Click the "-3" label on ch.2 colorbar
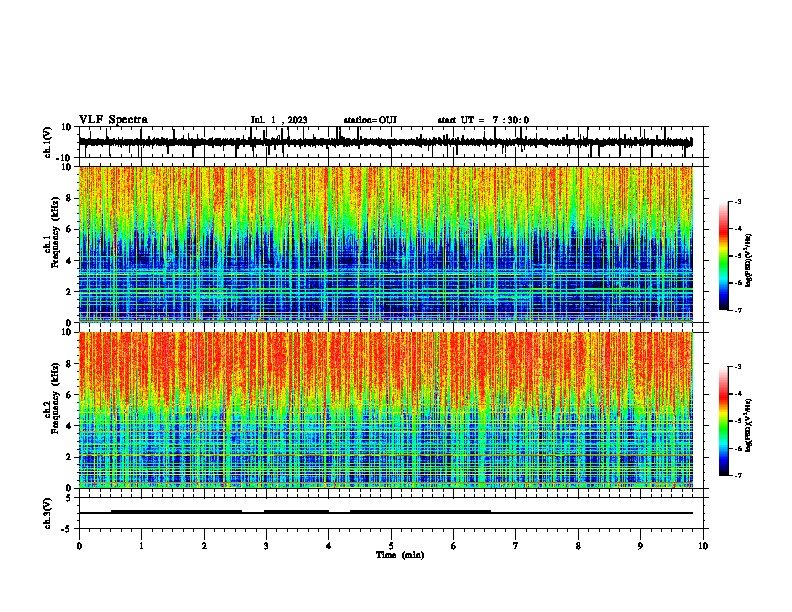This screenshot has width=792, height=612. pos(738,367)
